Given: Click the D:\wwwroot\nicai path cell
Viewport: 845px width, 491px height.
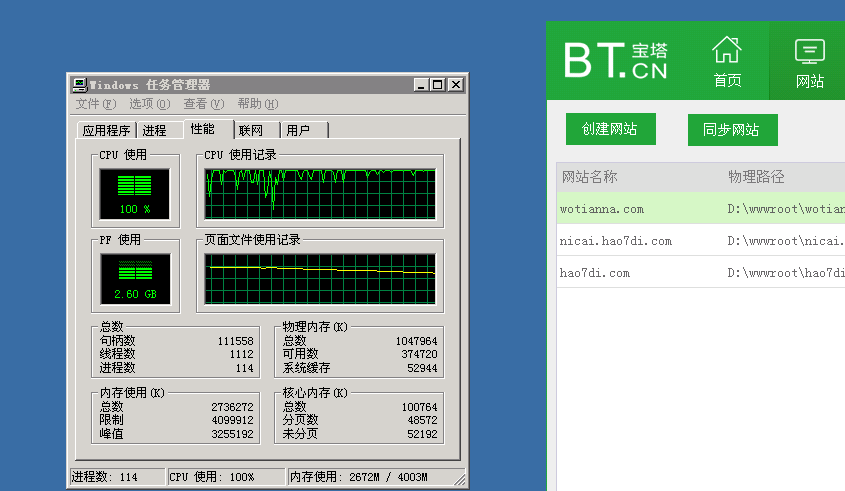Looking at the screenshot, I should [x=786, y=241].
